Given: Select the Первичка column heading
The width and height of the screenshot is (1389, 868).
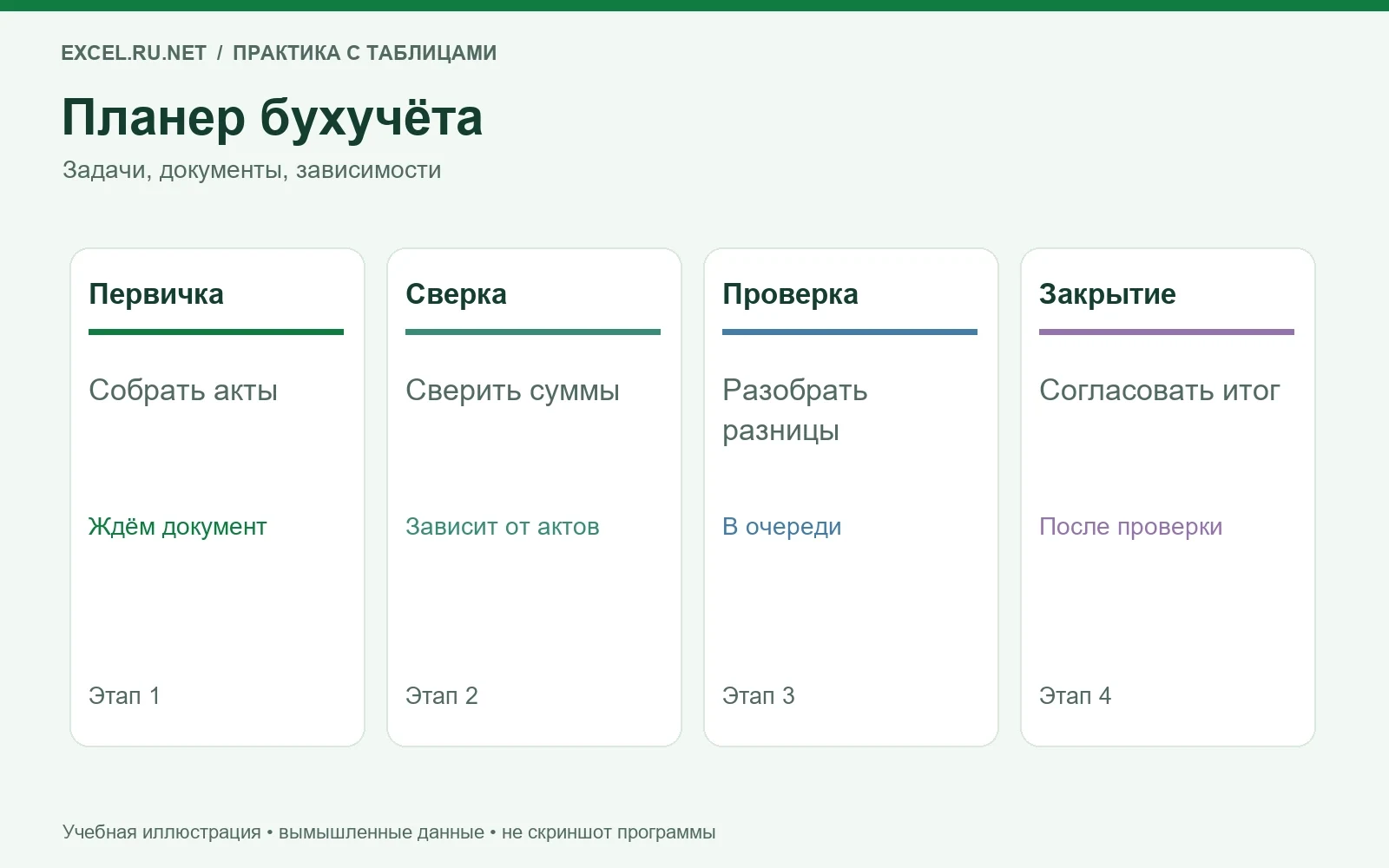Looking at the screenshot, I should click(156, 294).
